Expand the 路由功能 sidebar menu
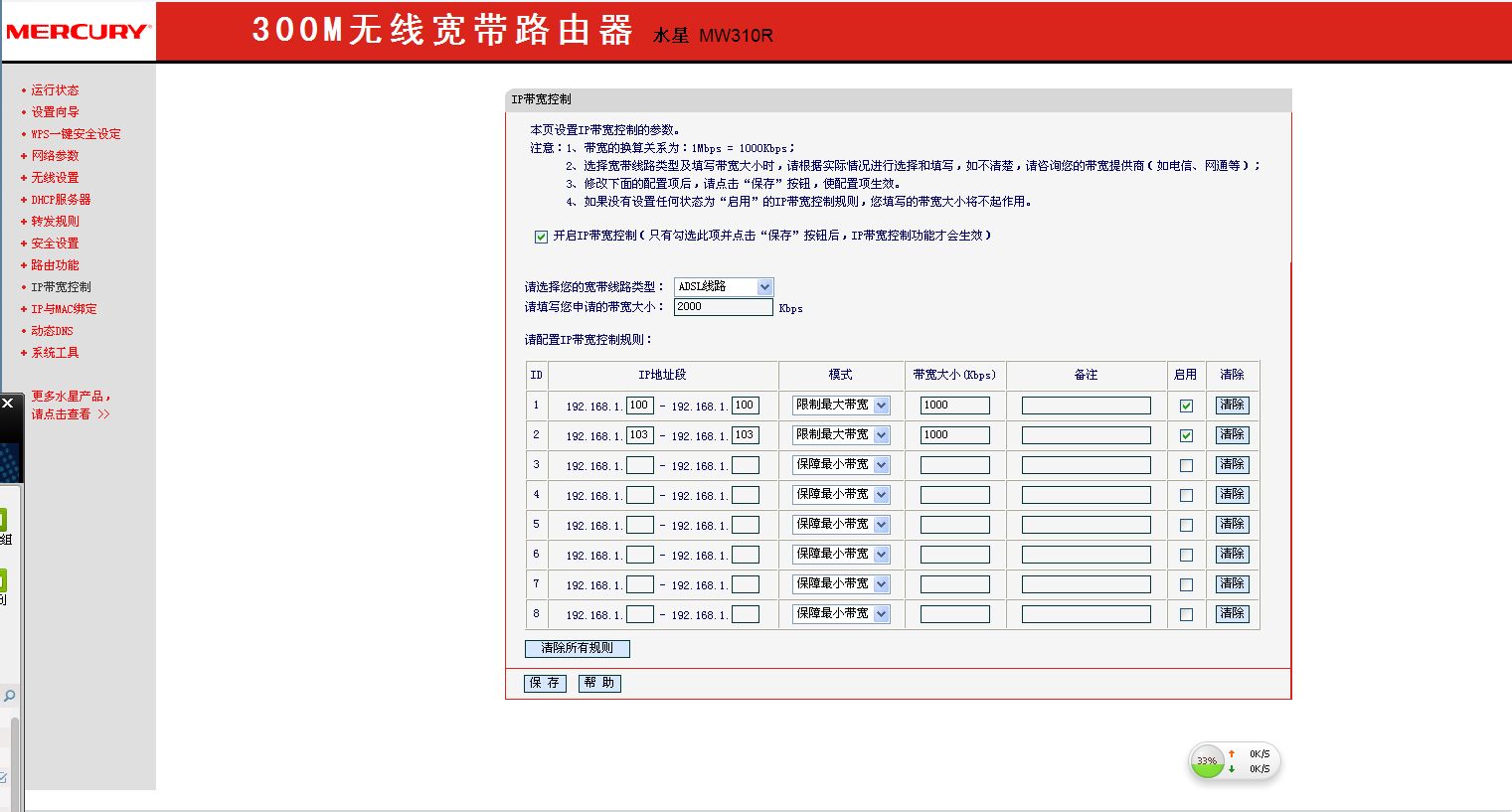This screenshot has width=1512, height=812. (55, 265)
